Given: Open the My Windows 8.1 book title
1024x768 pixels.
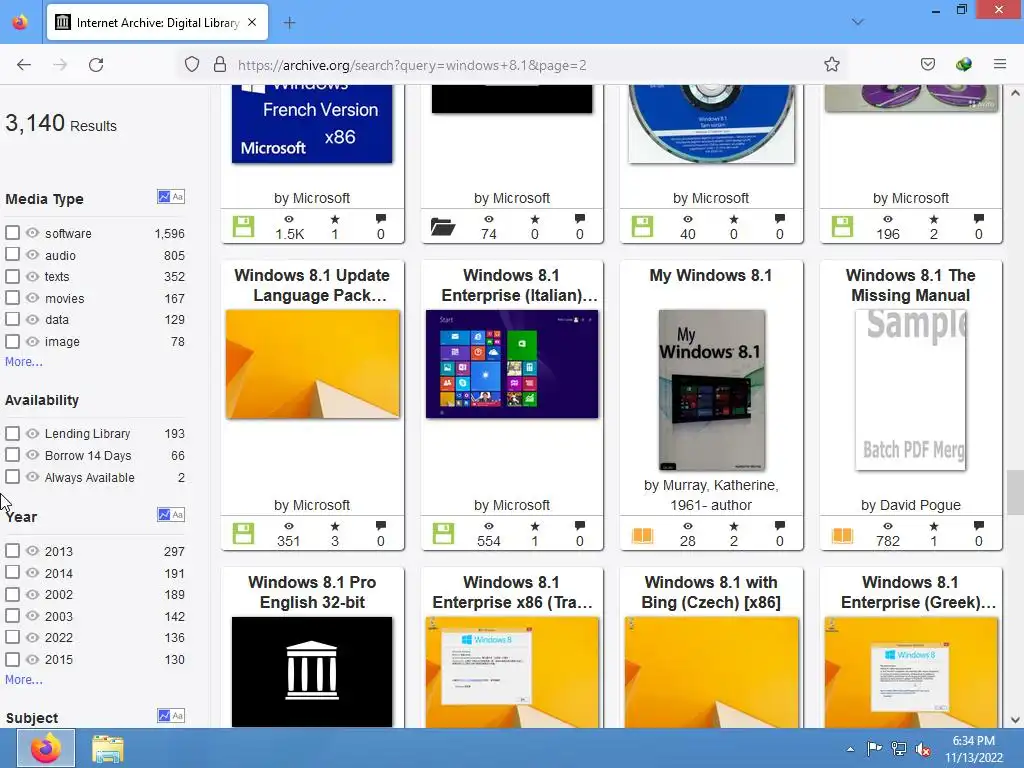Looking at the screenshot, I should click(711, 275).
